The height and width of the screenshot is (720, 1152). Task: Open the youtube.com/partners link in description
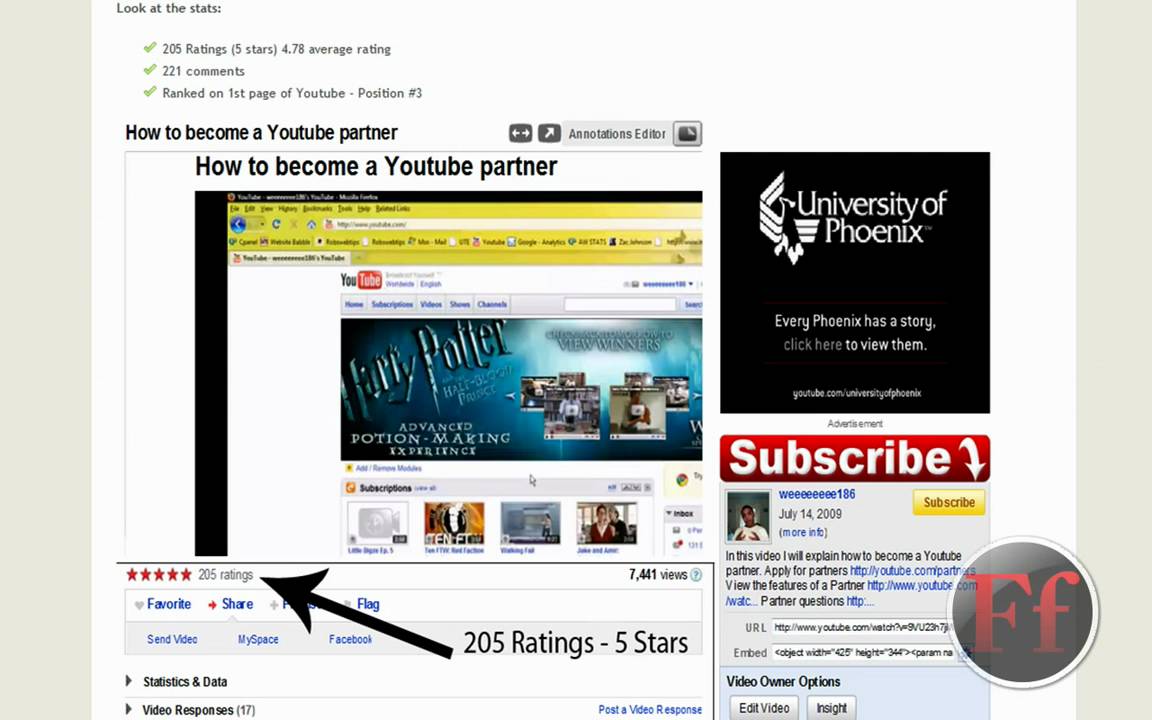pos(912,571)
